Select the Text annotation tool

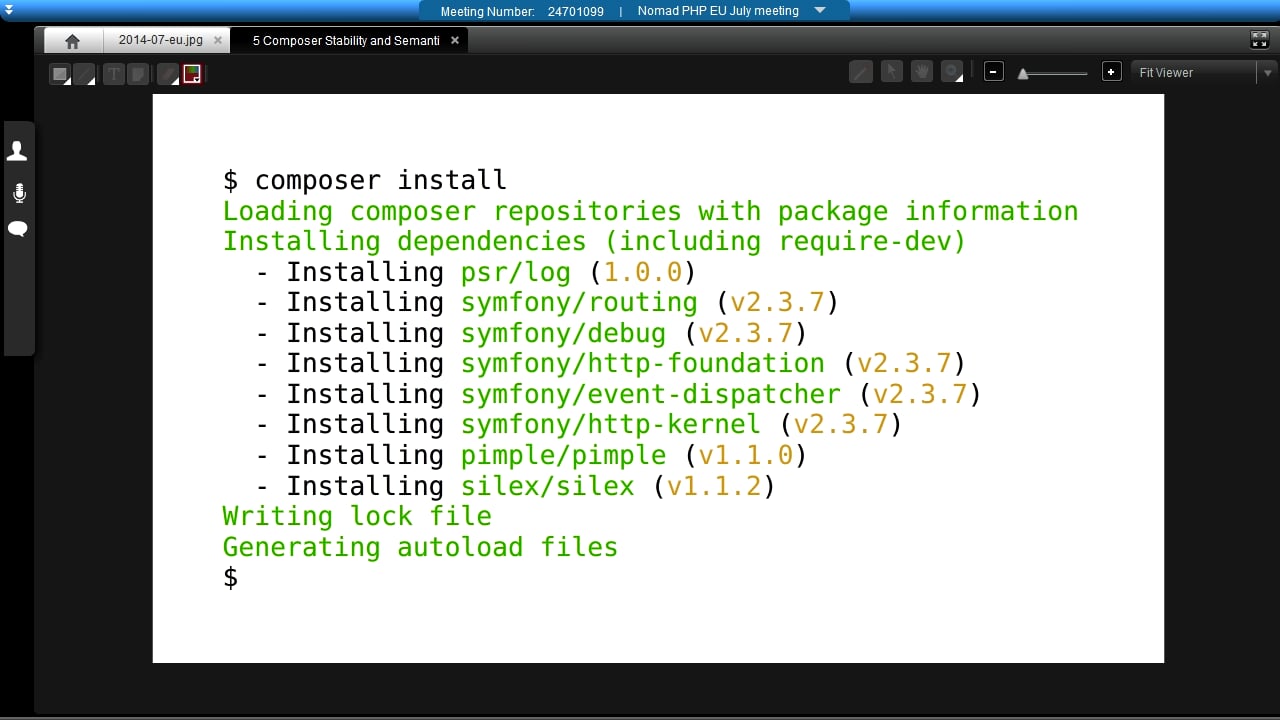(113, 74)
